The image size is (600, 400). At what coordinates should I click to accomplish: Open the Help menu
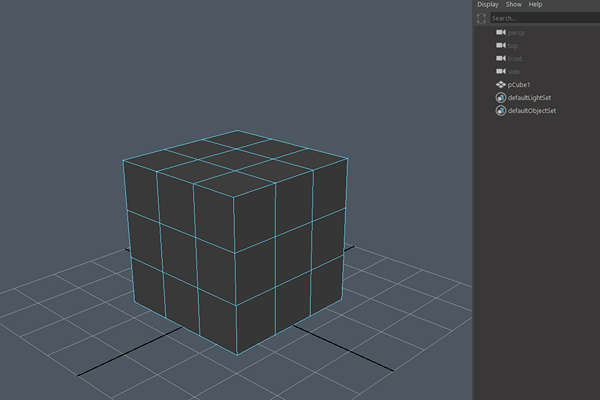(x=536, y=5)
